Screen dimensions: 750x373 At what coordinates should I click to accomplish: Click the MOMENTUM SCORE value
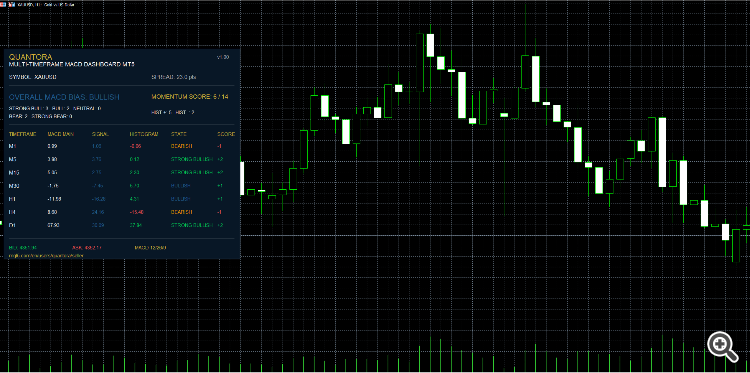[190, 97]
